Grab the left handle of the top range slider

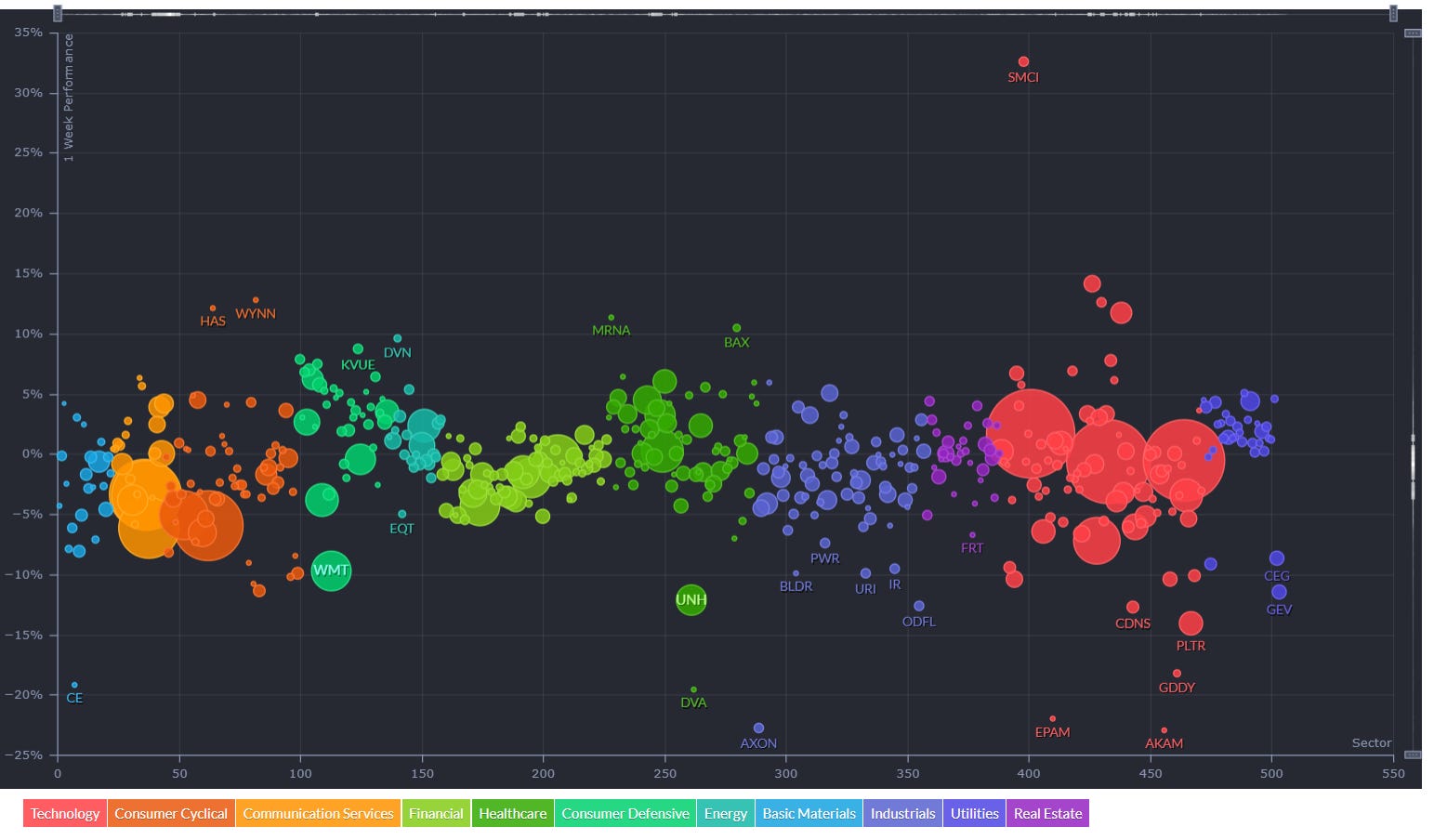pyautogui.click(x=58, y=13)
